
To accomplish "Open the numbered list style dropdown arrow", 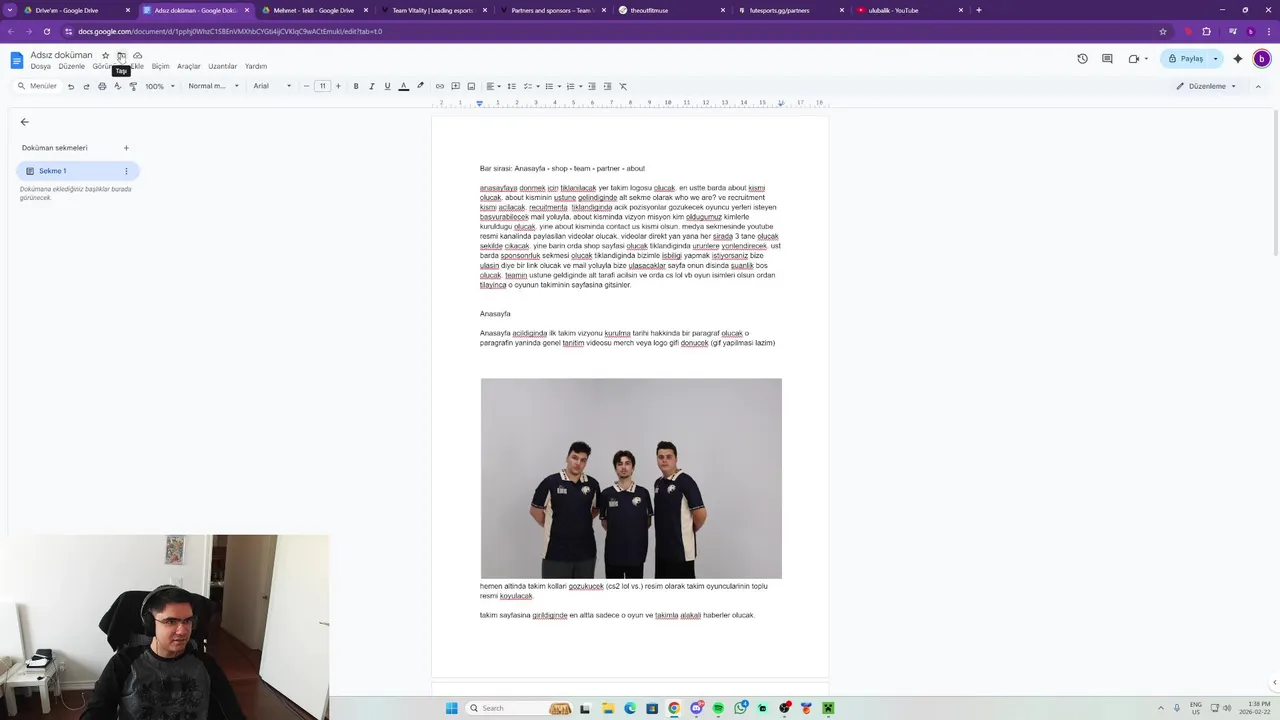I will (580, 86).
